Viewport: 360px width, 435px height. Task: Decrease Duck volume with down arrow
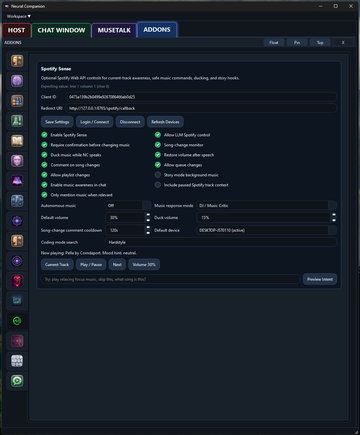point(334,220)
